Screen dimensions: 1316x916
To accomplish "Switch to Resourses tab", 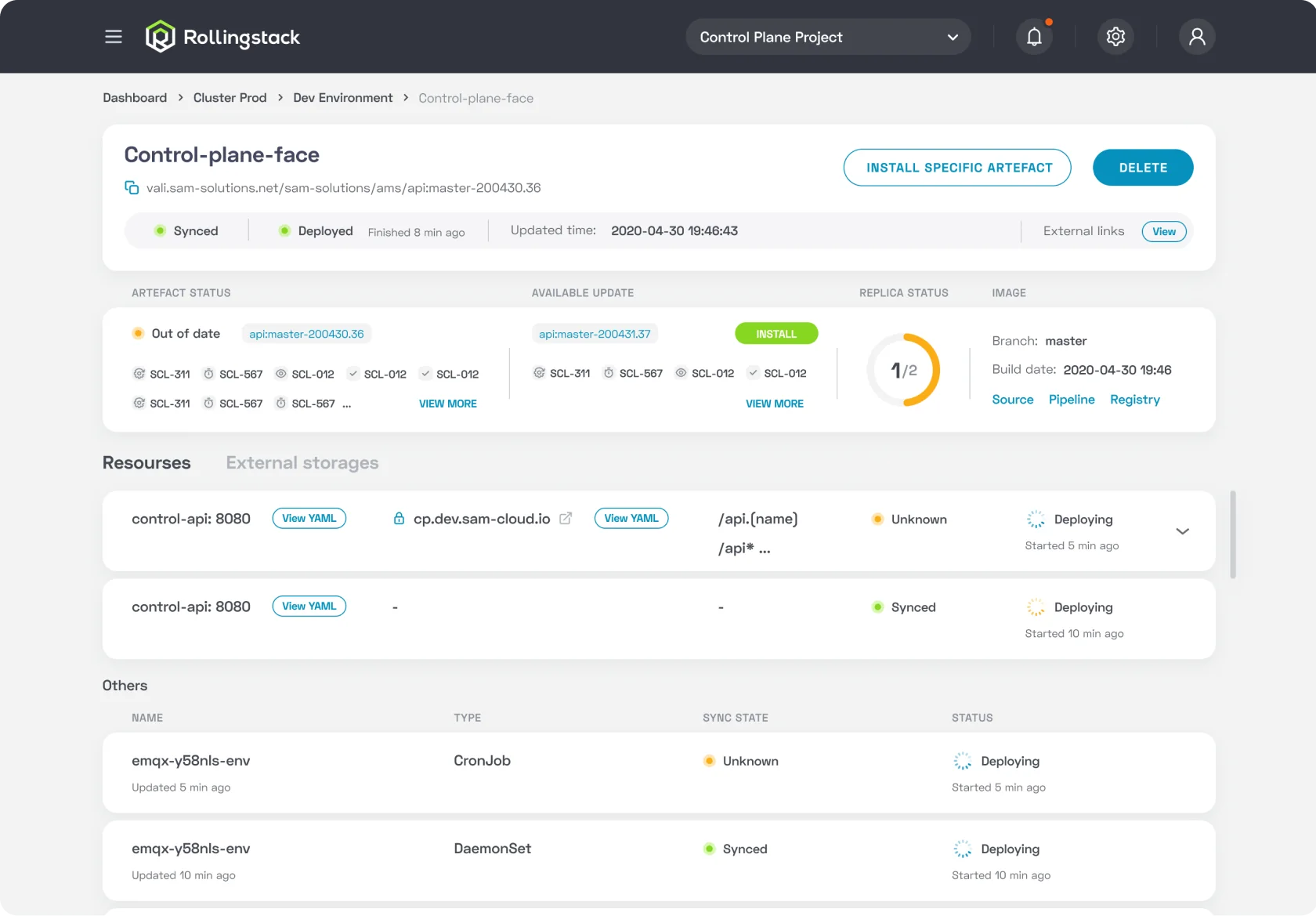I will point(146,463).
